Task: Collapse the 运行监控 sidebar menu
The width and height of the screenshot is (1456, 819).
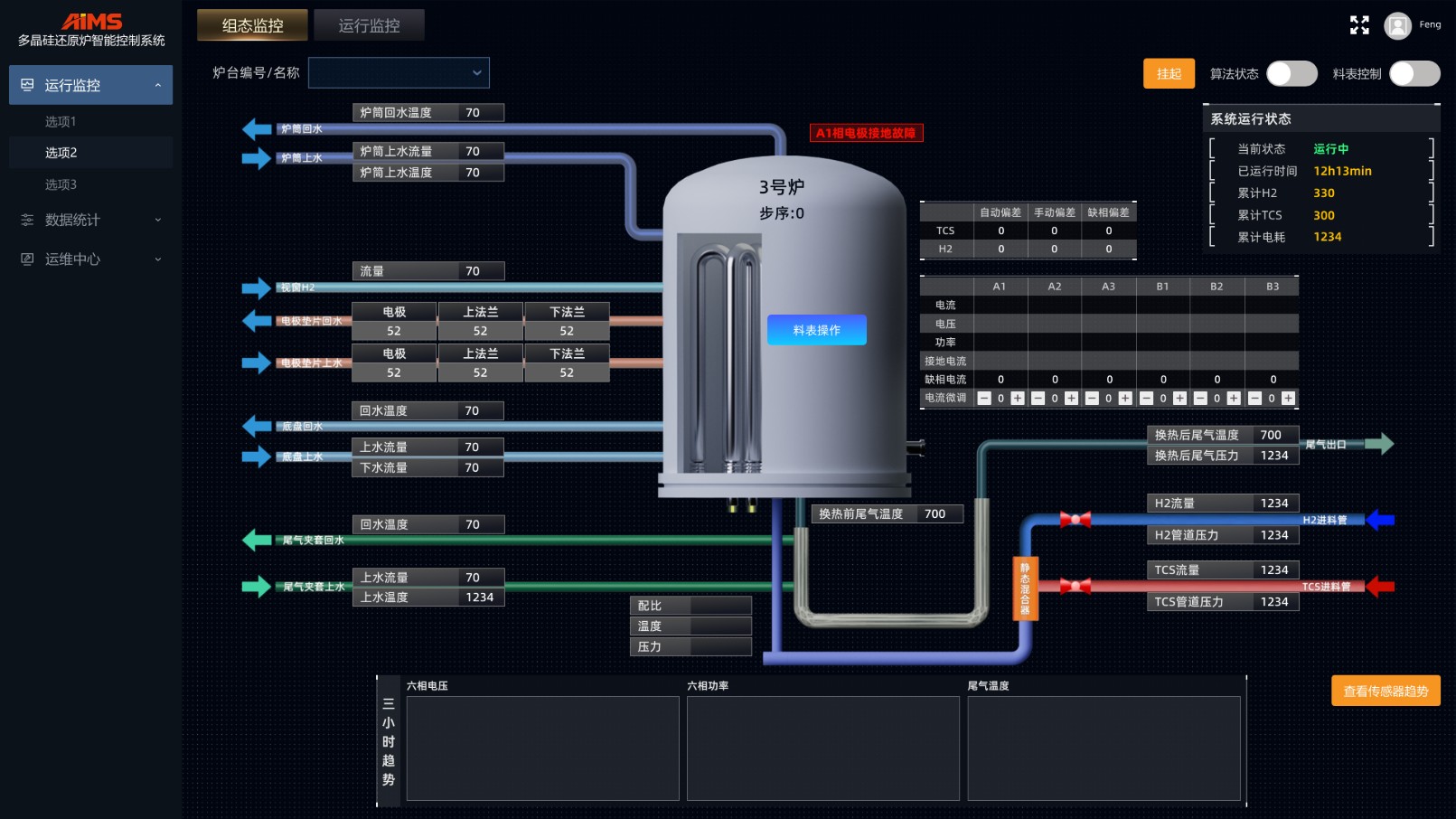Action: coord(90,85)
